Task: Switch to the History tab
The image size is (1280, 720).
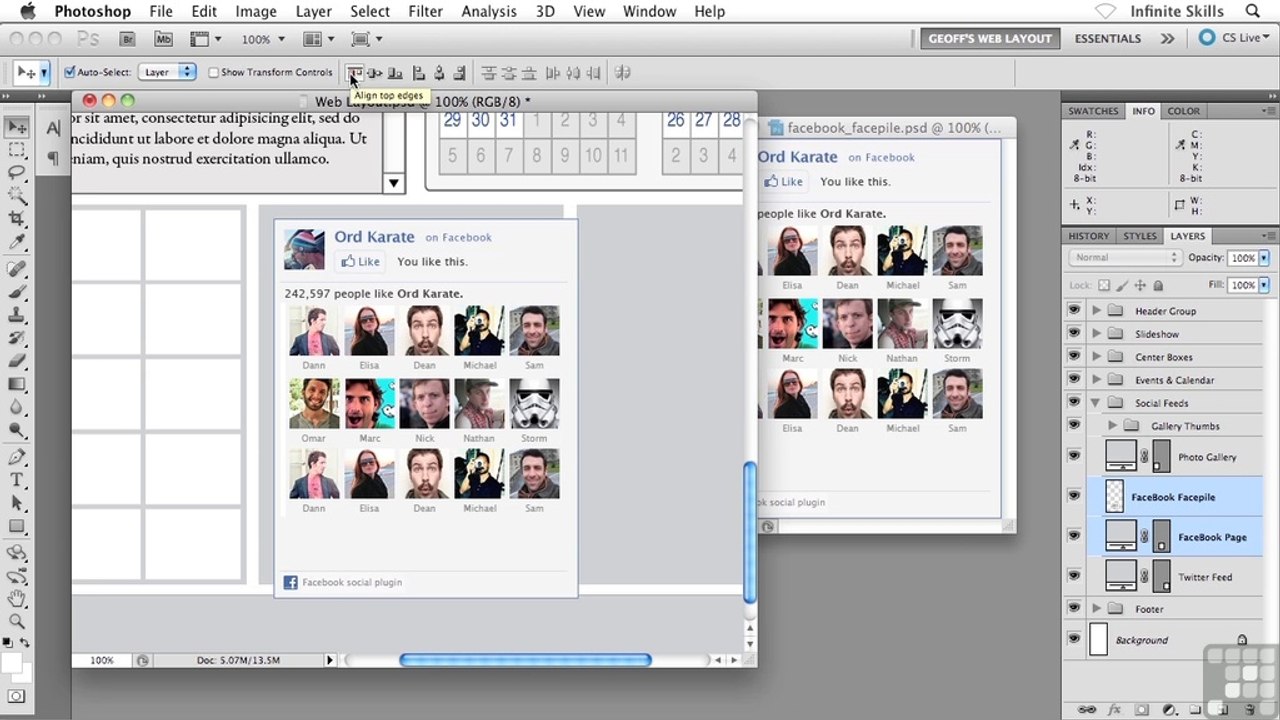Action: [x=1089, y=236]
